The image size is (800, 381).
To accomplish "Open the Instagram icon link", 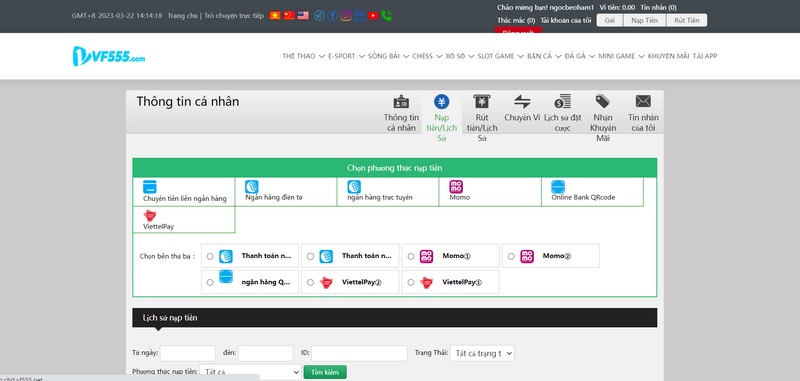I will point(346,16).
